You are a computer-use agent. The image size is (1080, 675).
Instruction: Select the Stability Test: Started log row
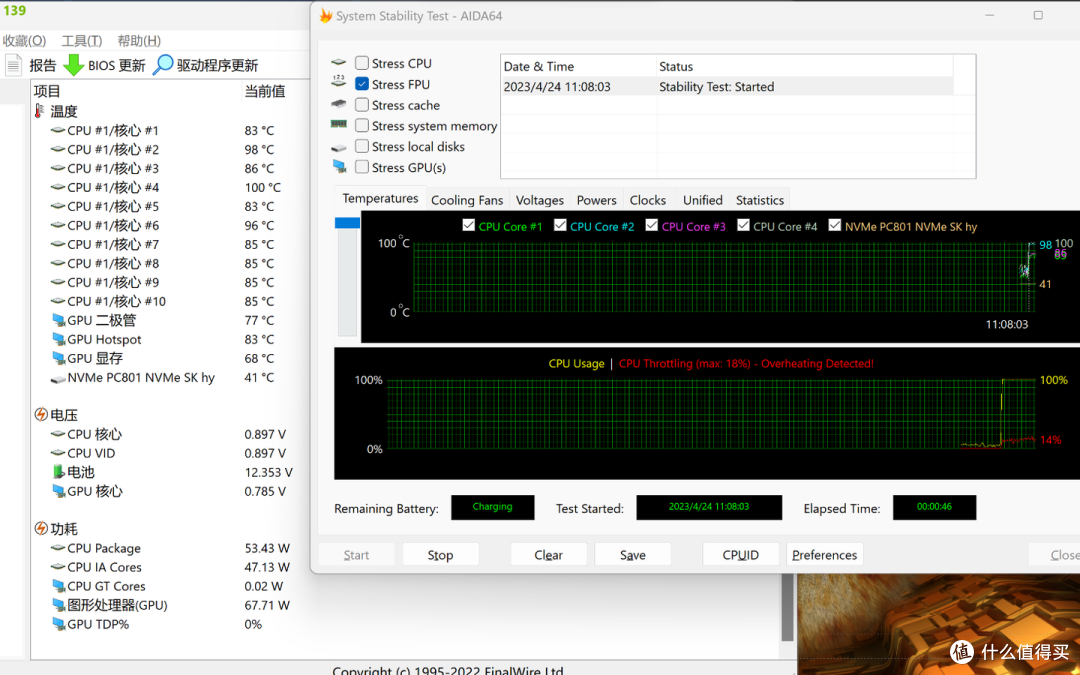point(727,87)
